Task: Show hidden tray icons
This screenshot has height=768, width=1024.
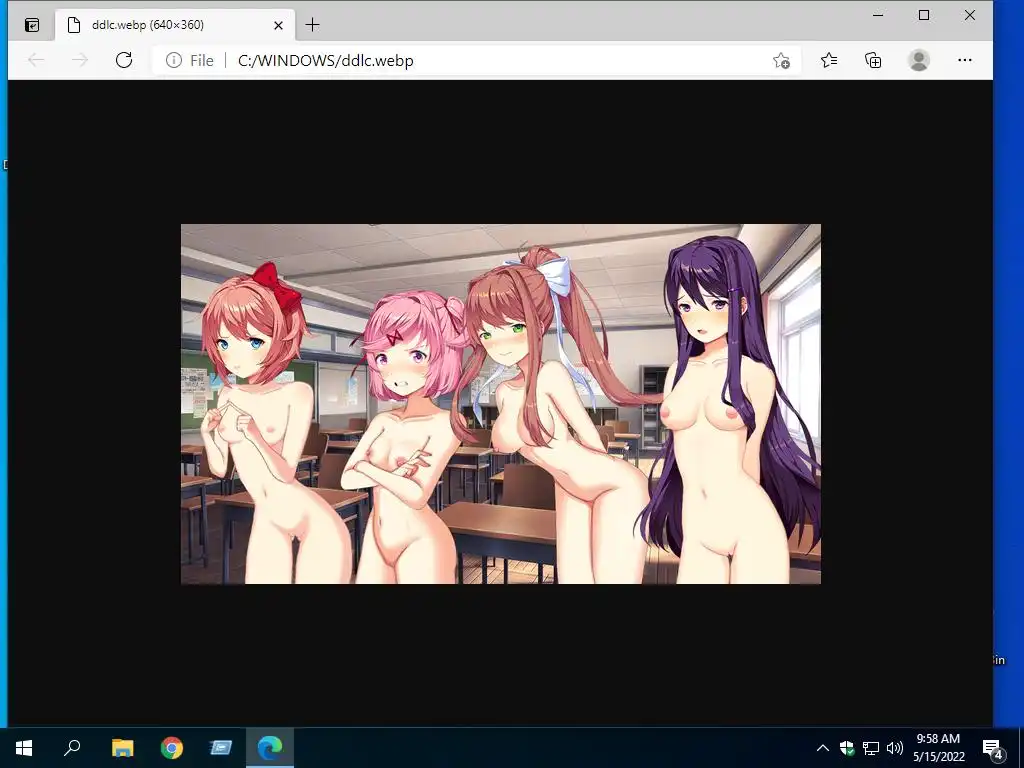Action: click(x=823, y=748)
